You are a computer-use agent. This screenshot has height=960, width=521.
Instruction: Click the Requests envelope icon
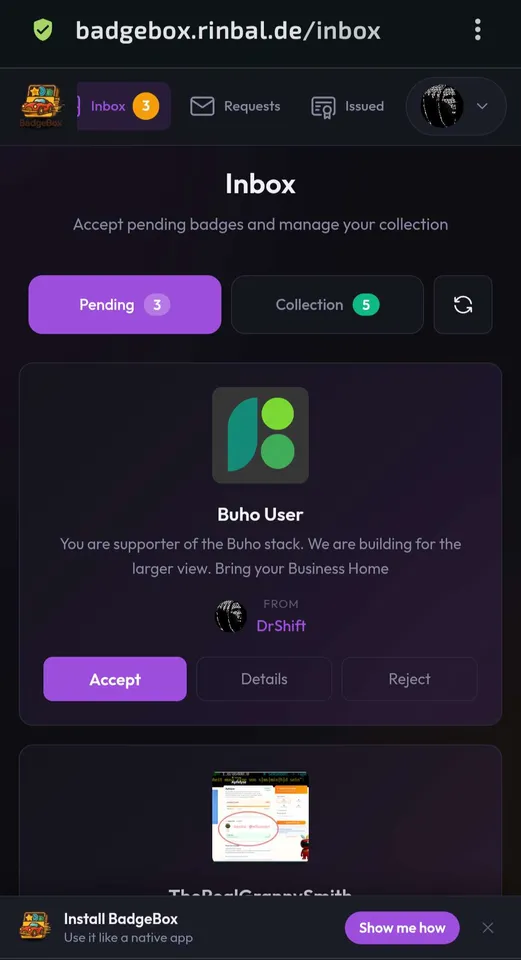point(202,107)
